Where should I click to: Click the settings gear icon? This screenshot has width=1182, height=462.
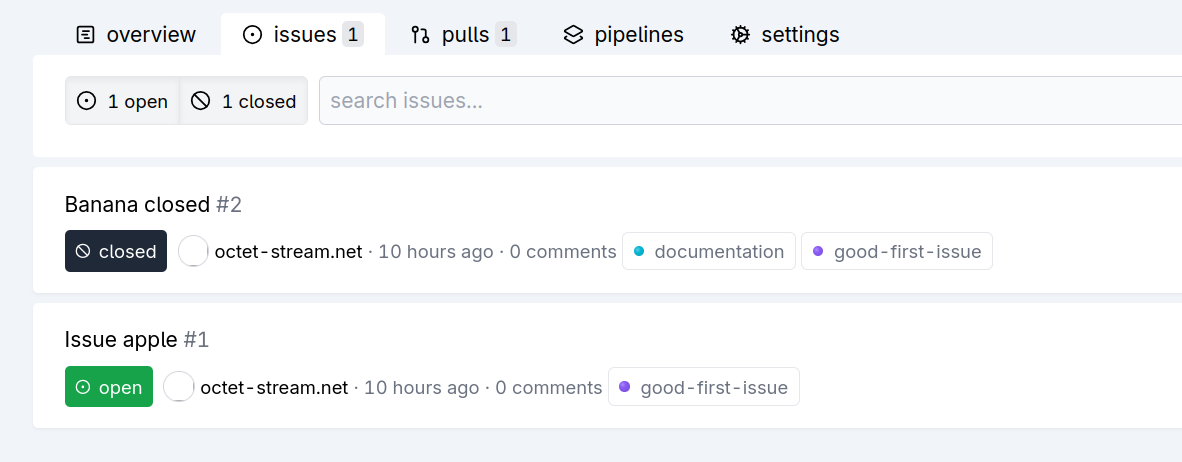tap(740, 35)
